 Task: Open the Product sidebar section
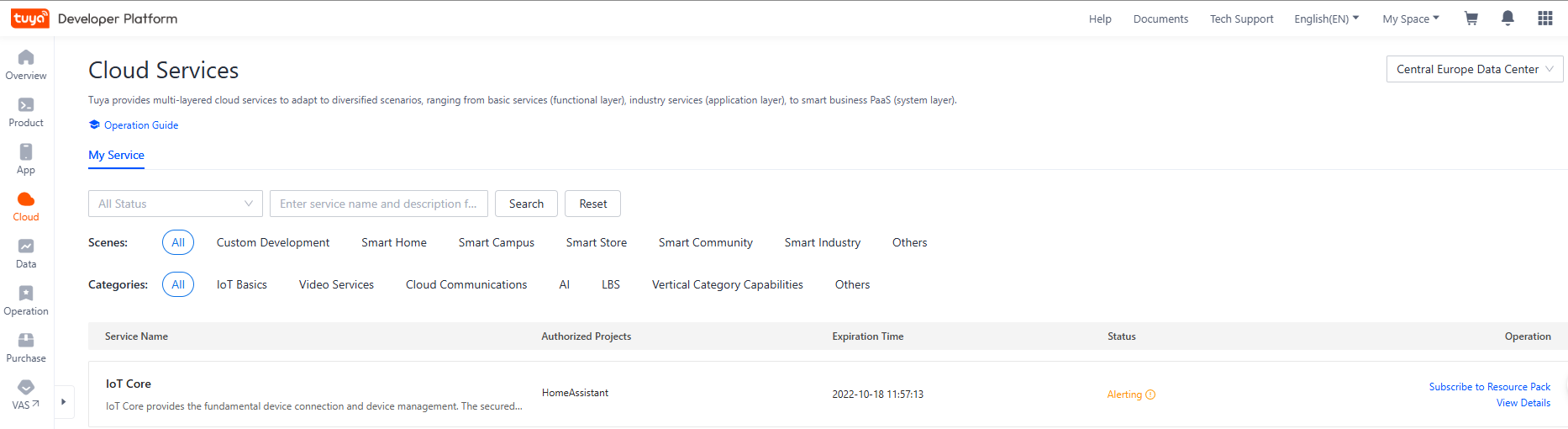26,112
